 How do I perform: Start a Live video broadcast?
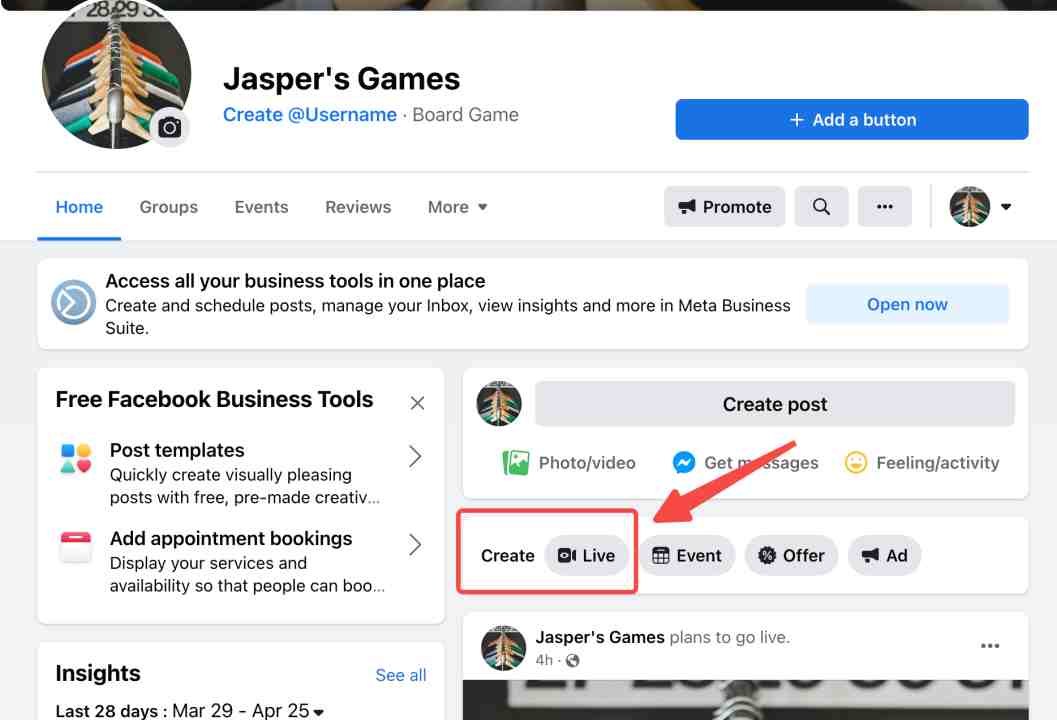click(586, 556)
